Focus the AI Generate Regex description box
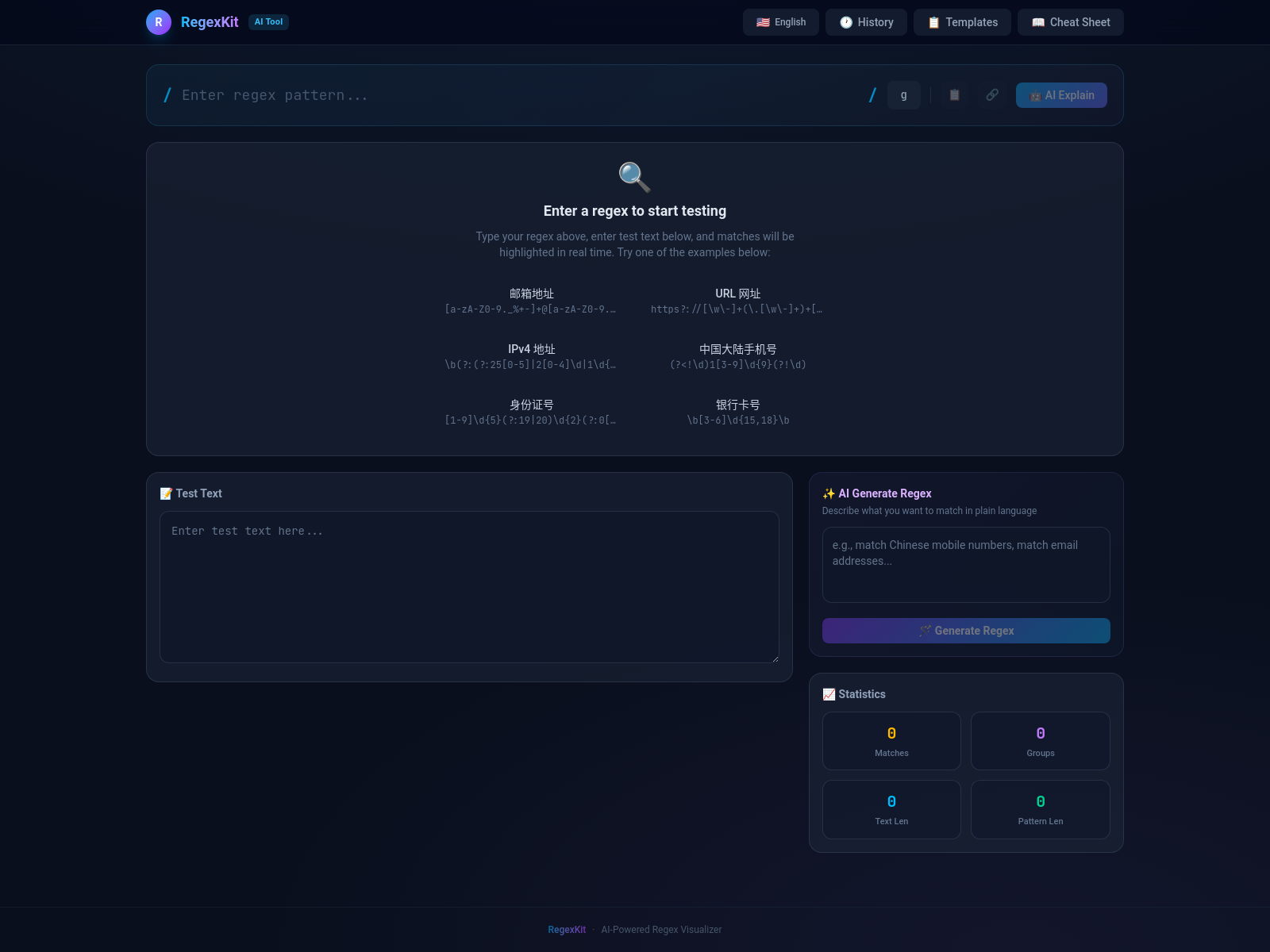Screen dimensions: 1270x952 pyautogui.click(x=966, y=565)
